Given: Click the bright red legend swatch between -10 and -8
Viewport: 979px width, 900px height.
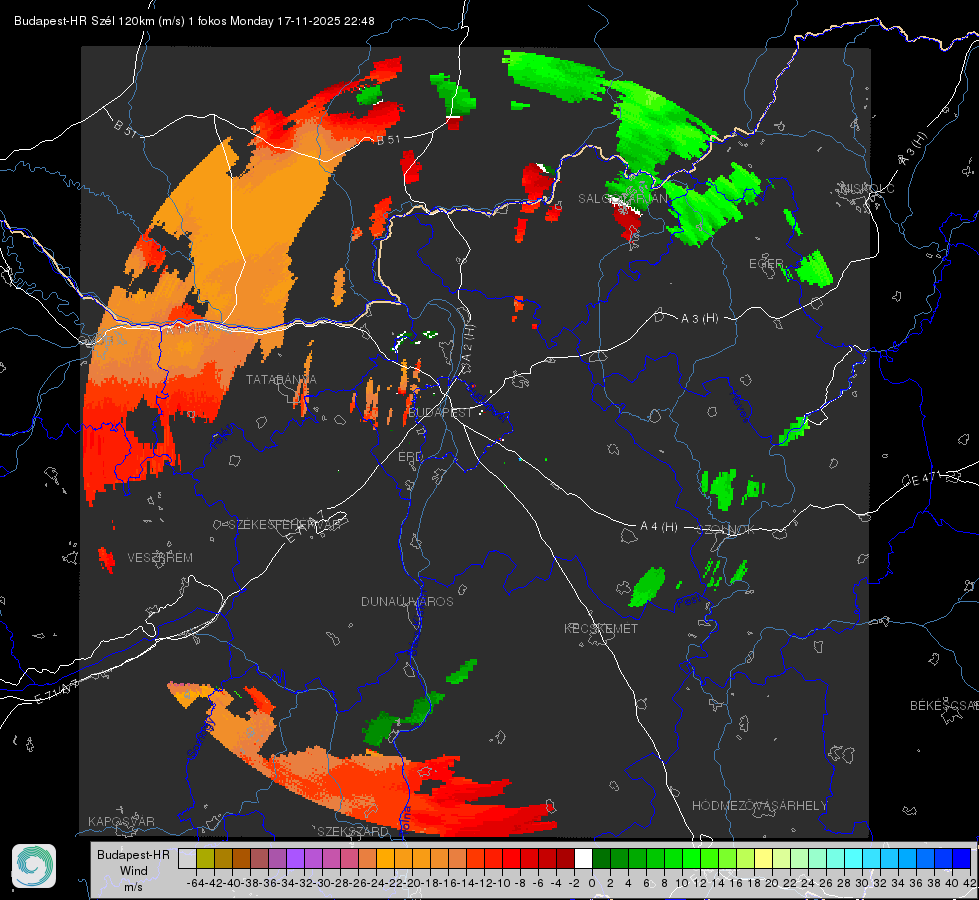Looking at the screenshot, I should pyautogui.click(x=511, y=858).
